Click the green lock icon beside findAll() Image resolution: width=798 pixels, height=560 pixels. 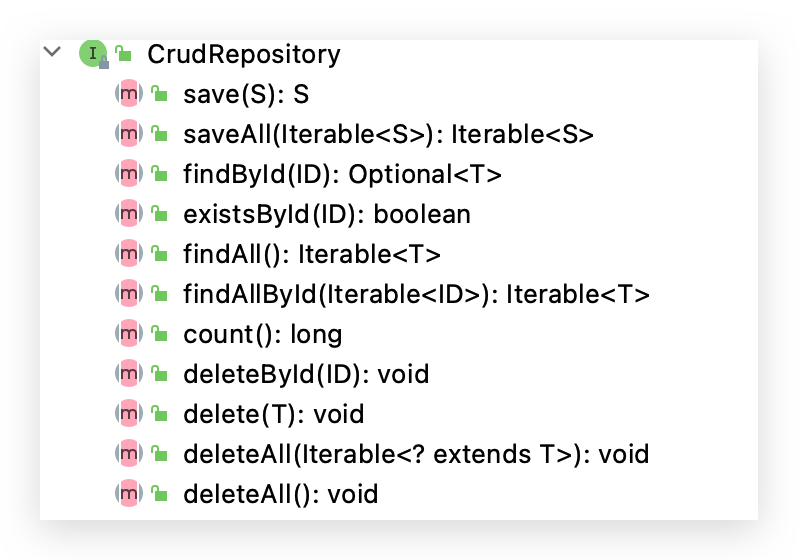point(159,254)
